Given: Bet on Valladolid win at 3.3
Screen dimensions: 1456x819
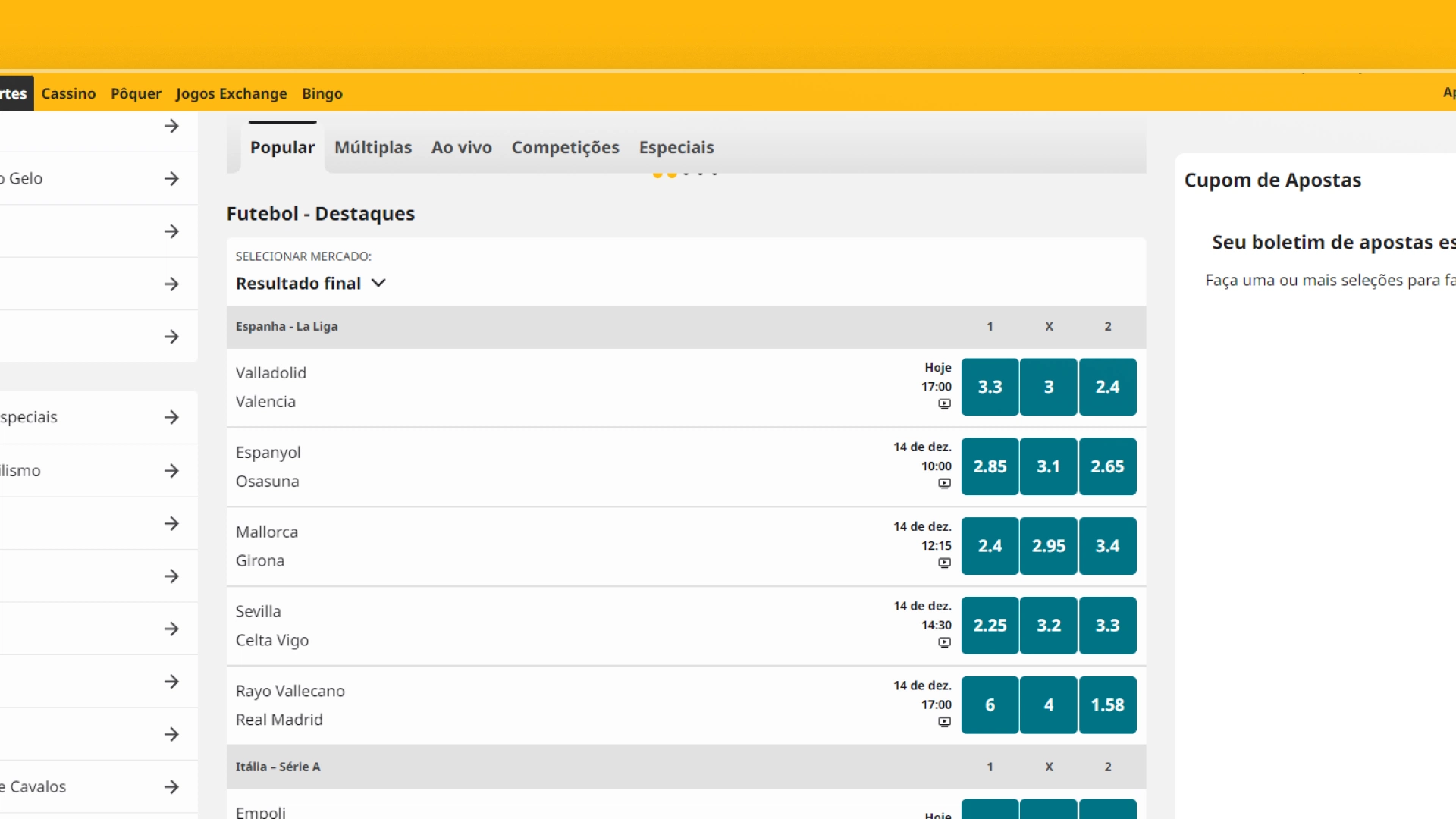Looking at the screenshot, I should (x=990, y=387).
